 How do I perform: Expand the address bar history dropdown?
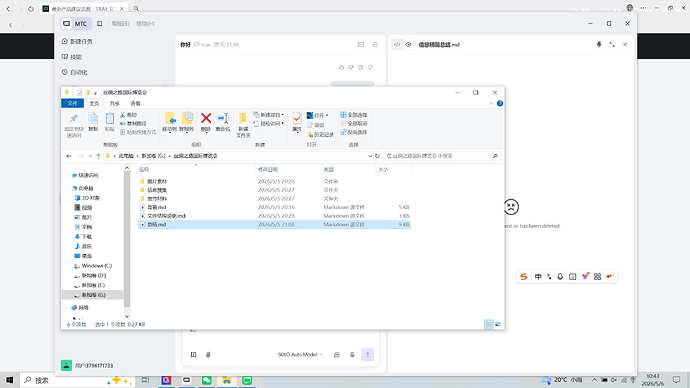[x=370, y=156]
